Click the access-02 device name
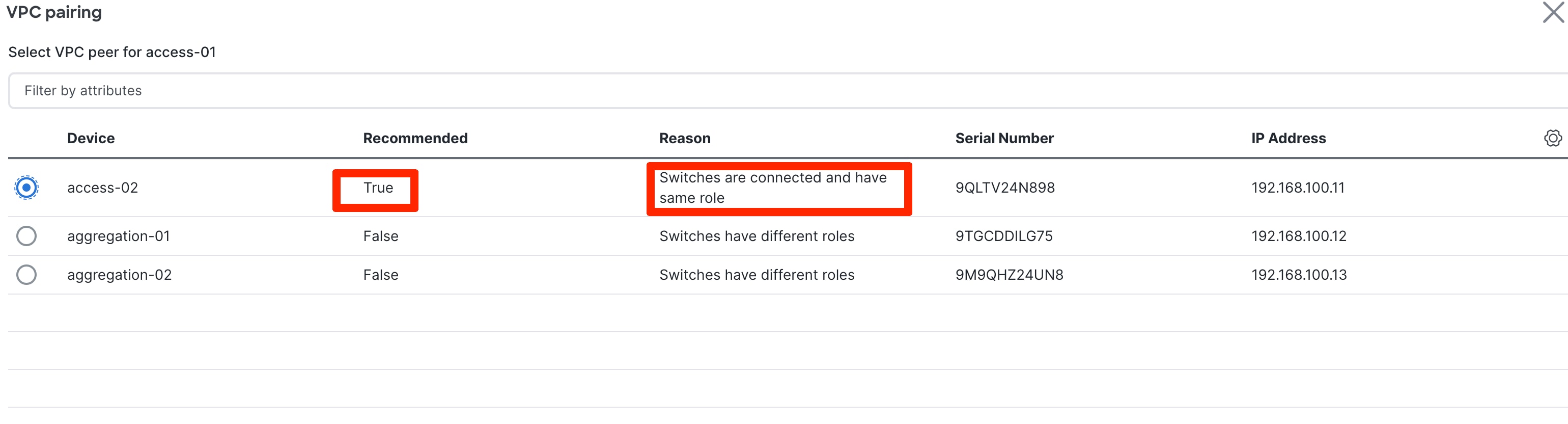Image resolution: width=1568 pixels, height=424 pixels. point(102,188)
